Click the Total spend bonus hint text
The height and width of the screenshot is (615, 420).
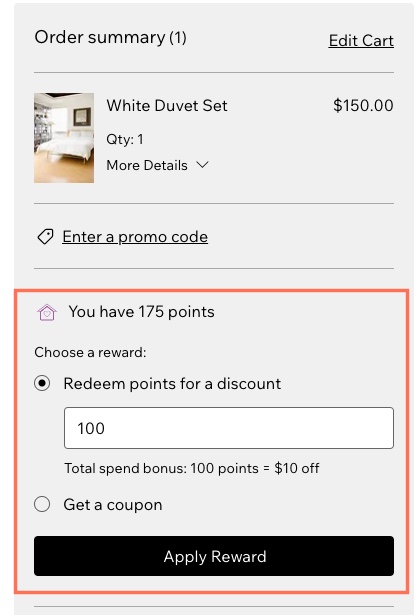coord(192,468)
